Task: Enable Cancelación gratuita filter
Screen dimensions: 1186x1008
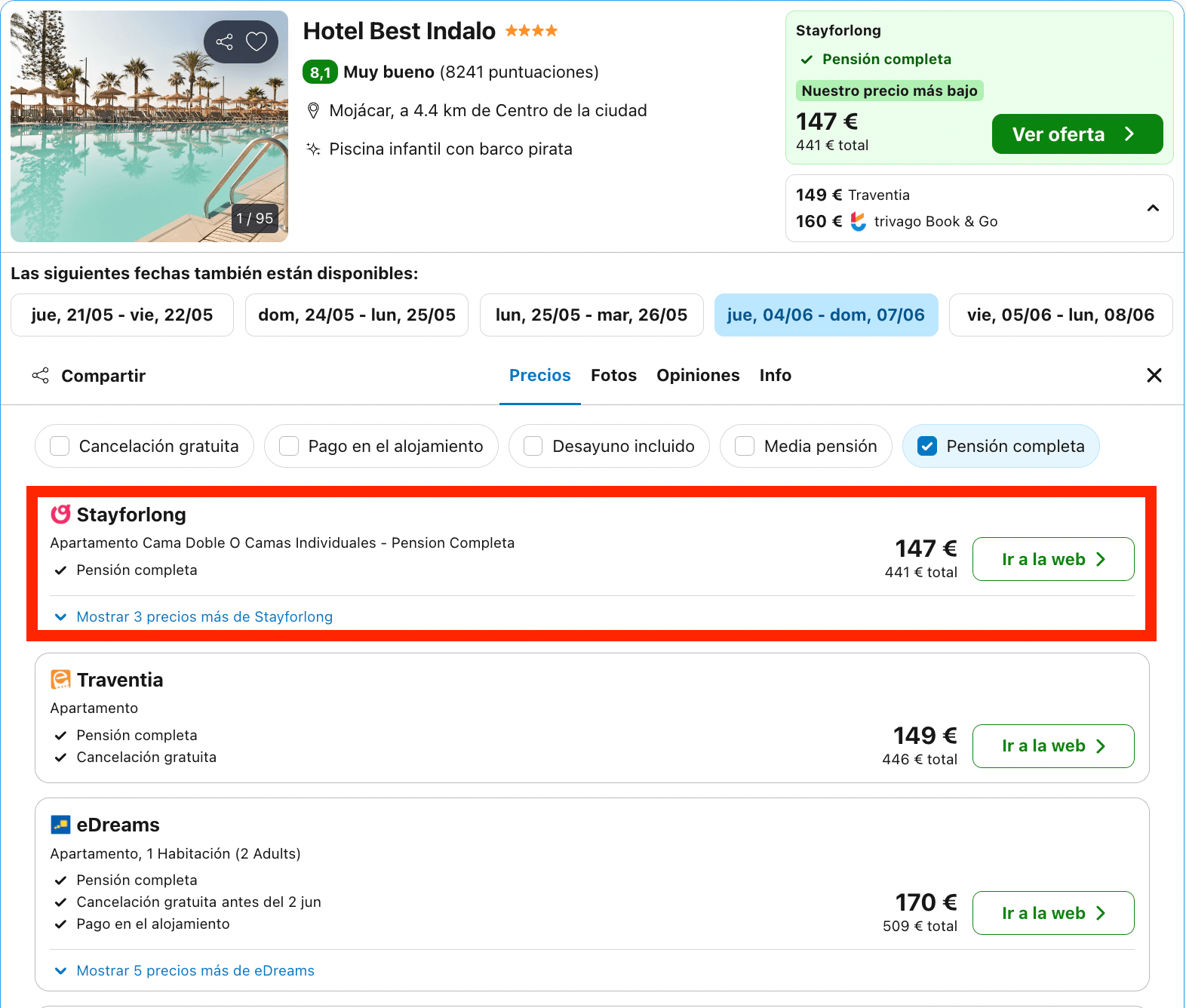Action: click(144, 446)
